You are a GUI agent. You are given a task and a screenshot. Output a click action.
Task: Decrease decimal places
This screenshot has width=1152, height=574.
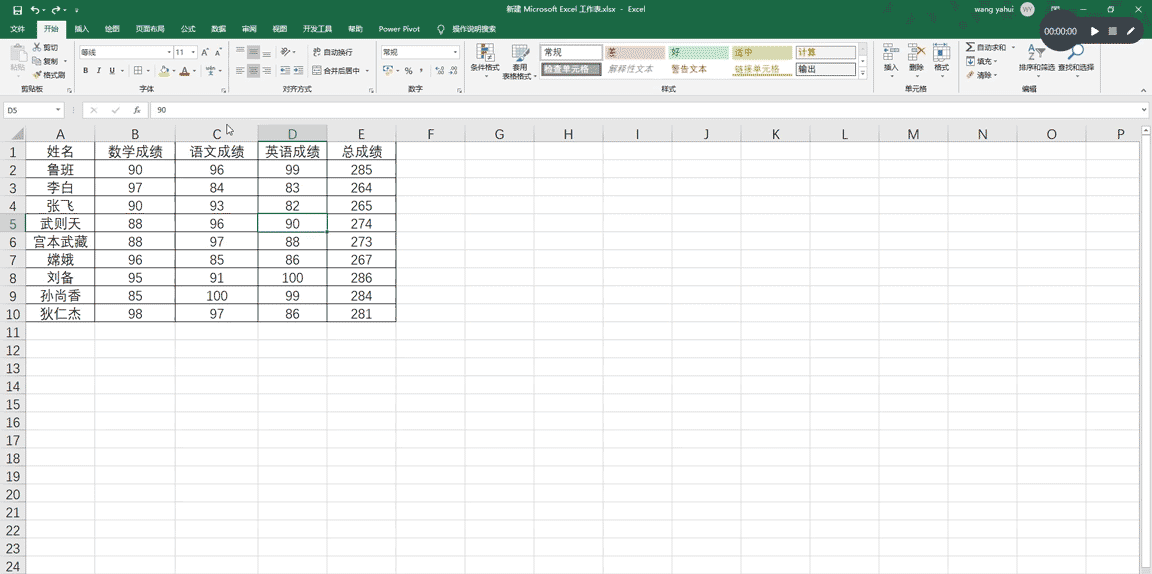453,71
